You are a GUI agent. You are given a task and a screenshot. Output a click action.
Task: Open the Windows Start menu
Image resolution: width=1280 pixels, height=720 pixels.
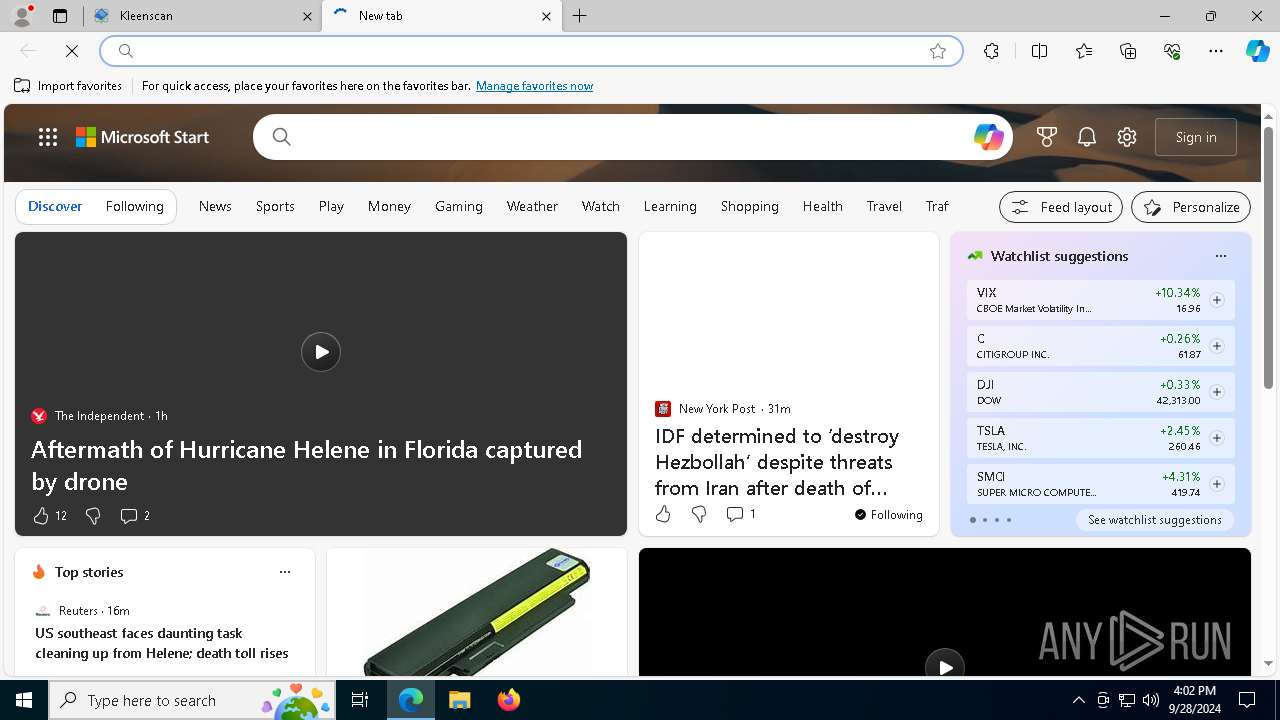pyautogui.click(x=24, y=700)
